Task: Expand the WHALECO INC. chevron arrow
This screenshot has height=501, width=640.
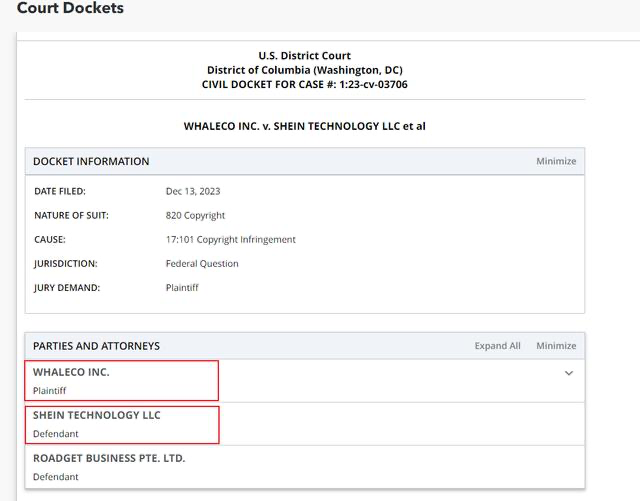Action: coord(568,373)
